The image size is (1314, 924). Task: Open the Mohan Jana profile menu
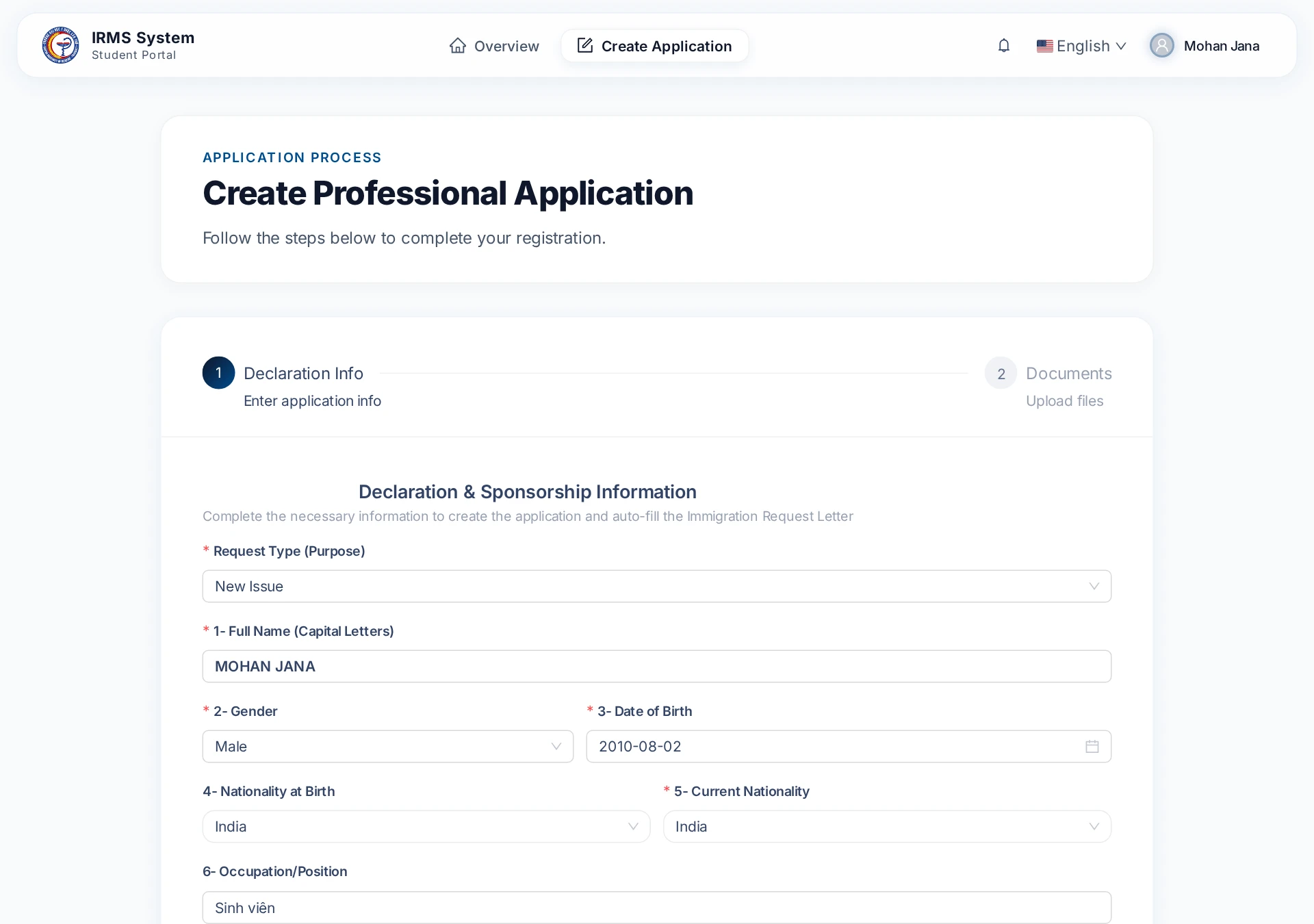[1204, 46]
